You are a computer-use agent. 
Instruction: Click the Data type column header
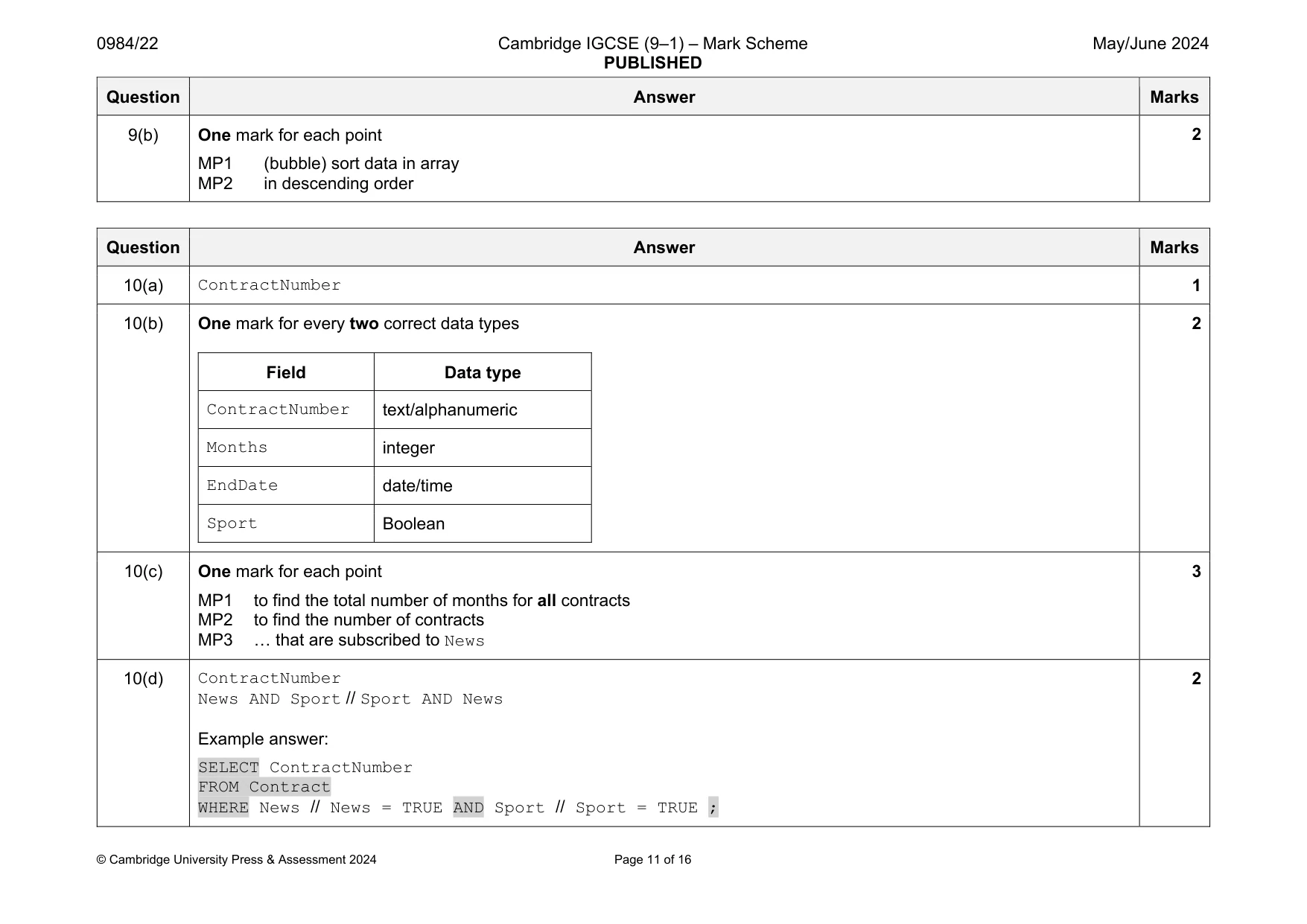[x=483, y=372]
